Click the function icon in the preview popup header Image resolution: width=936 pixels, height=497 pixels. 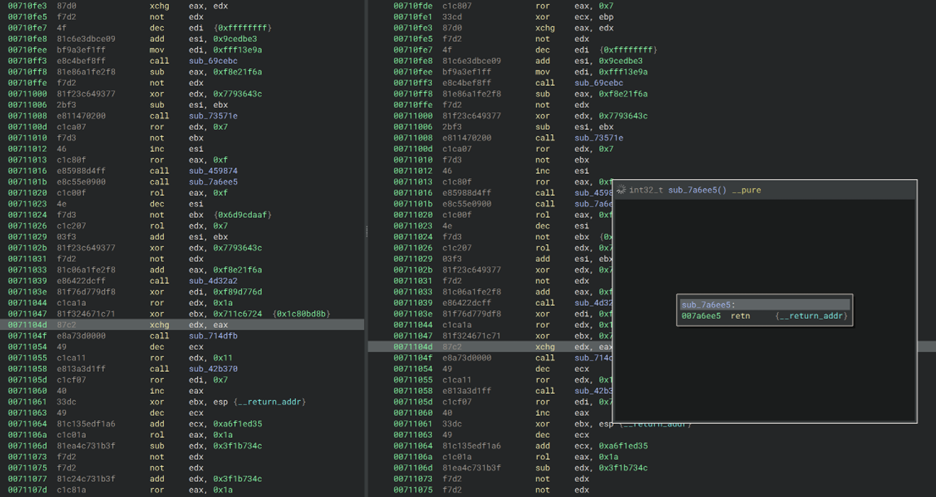pyautogui.click(x=621, y=189)
